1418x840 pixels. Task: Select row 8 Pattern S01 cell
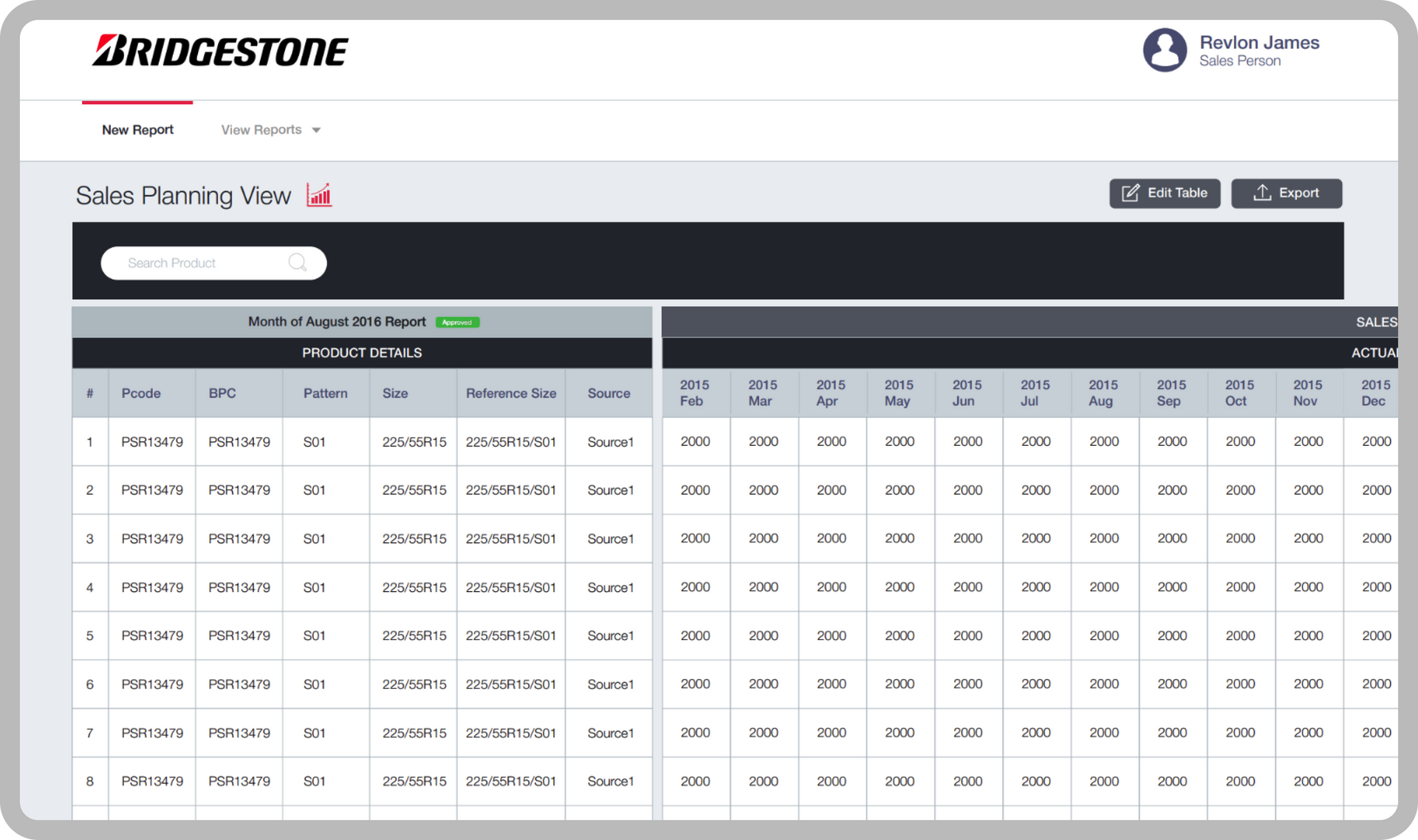pos(326,781)
